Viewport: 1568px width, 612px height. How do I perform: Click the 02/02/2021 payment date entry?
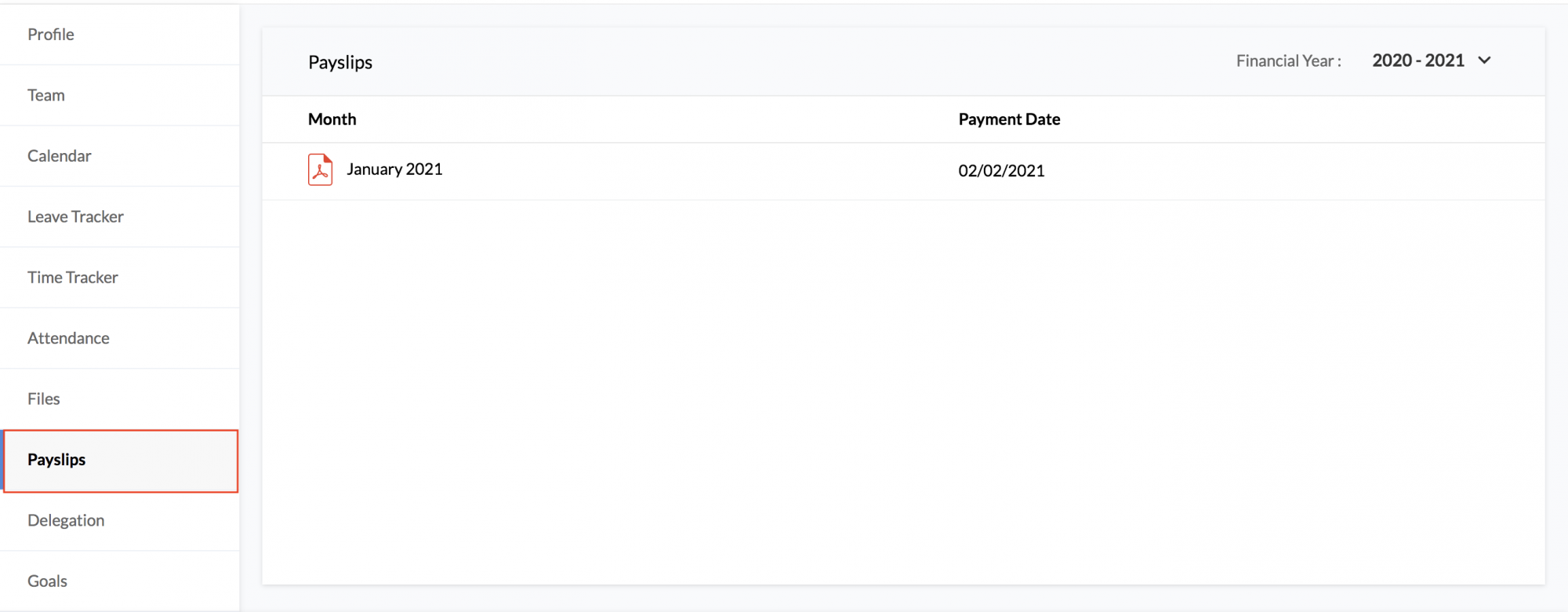[x=1001, y=171]
